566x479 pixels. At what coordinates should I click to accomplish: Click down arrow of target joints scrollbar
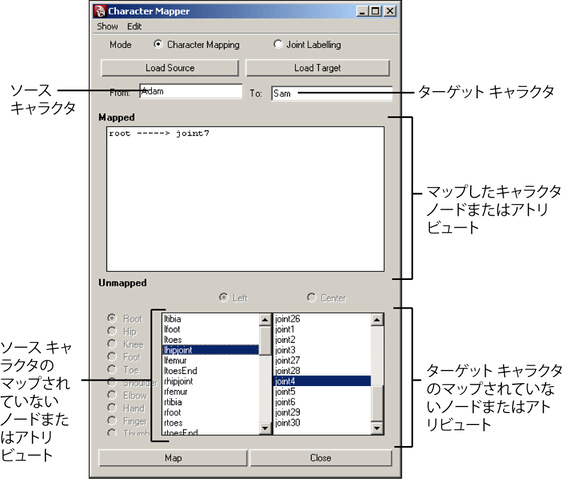click(x=377, y=428)
